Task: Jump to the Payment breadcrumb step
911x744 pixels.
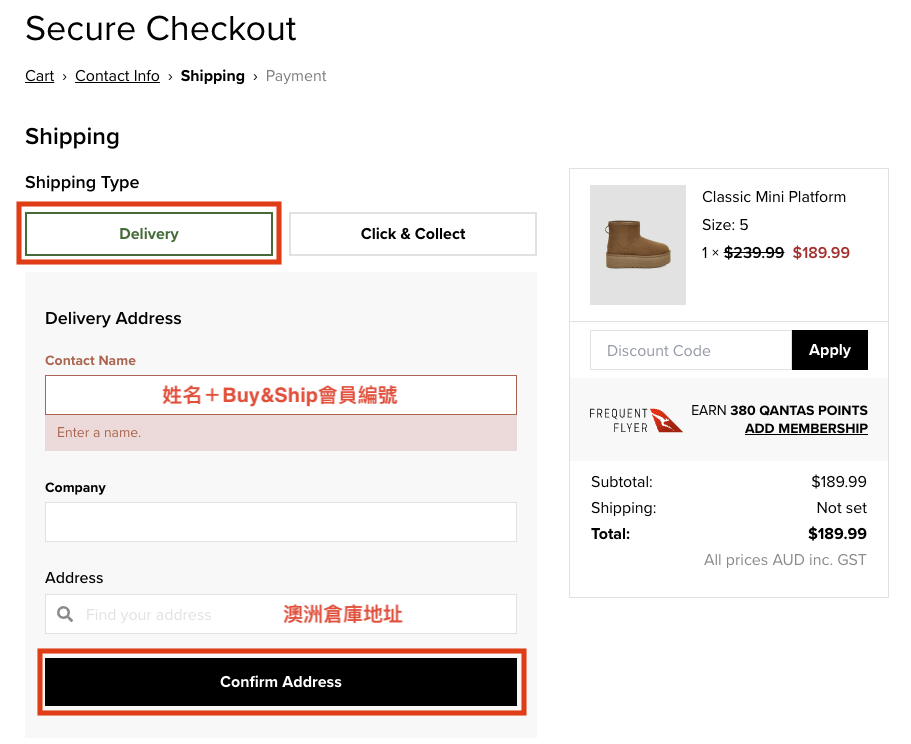Action: click(x=296, y=76)
